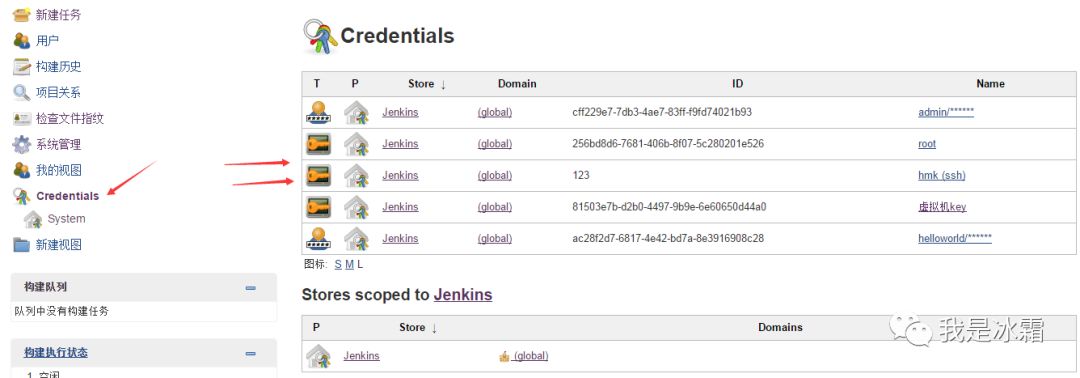This screenshot has height=378, width=1080.
Task: Open 我的视图 in the sidebar
Action: tap(59, 170)
